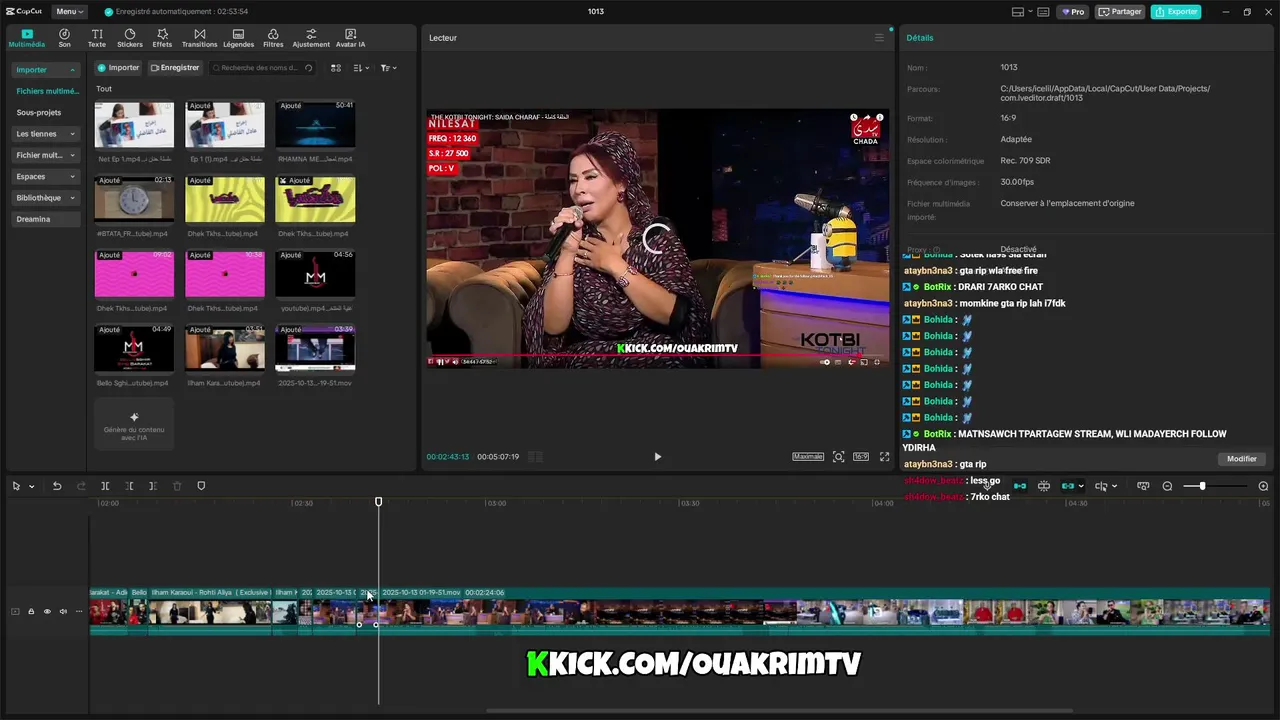Open the Multimédia tab
1280x720 pixels.
[x=27, y=38]
